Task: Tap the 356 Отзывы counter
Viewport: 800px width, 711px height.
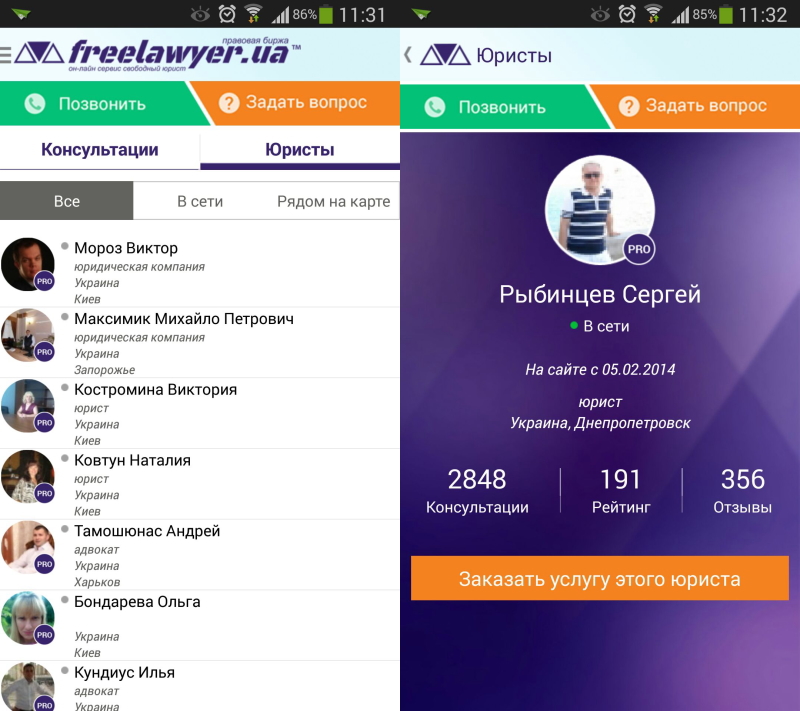Action: [742, 491]
